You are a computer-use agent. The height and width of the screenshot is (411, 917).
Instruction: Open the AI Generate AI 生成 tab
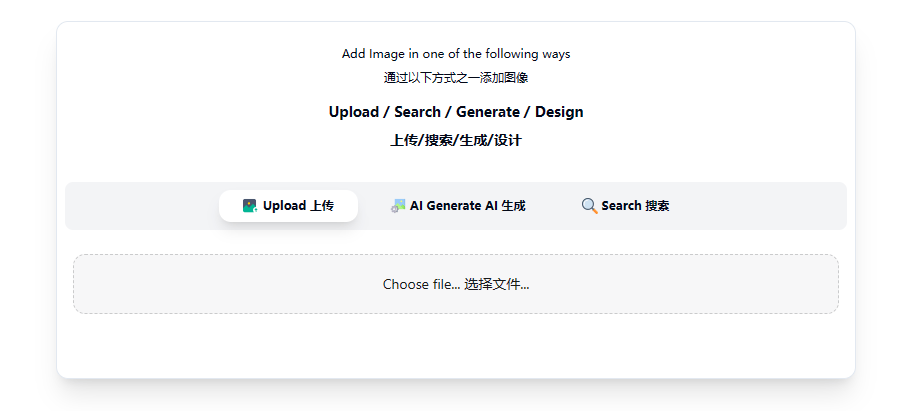tap(458, 206)
